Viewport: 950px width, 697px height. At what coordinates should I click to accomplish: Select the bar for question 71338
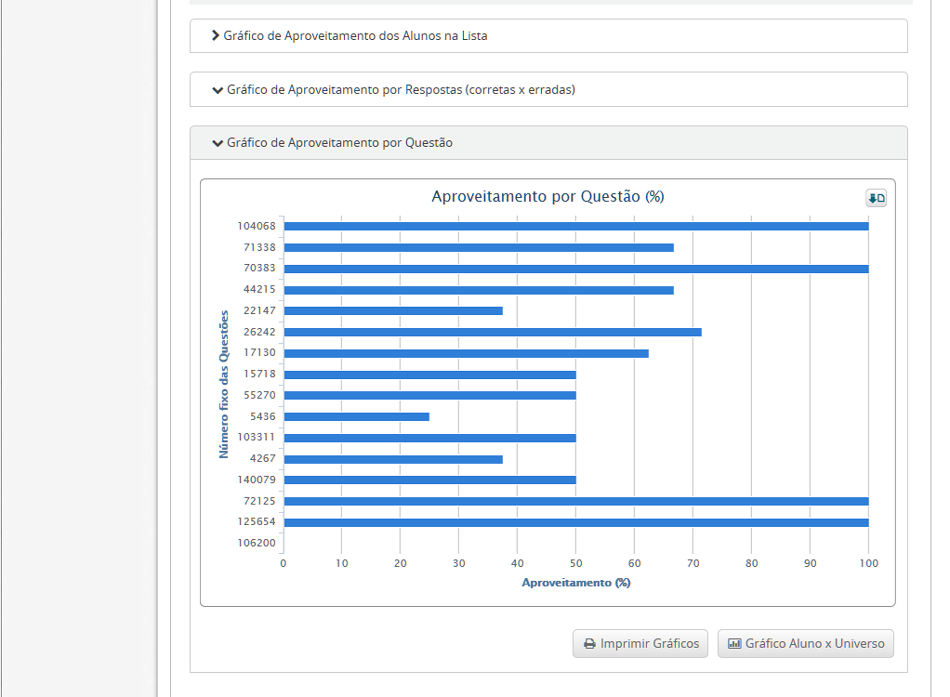click(478, 247)
